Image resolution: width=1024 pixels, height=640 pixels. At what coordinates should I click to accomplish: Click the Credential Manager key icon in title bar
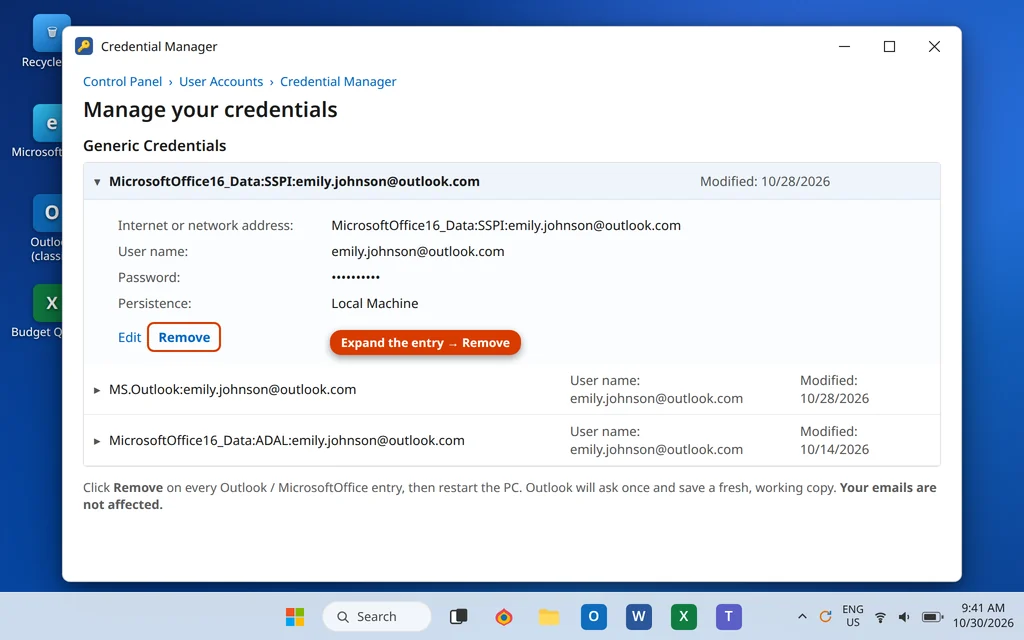coord(84,46)
